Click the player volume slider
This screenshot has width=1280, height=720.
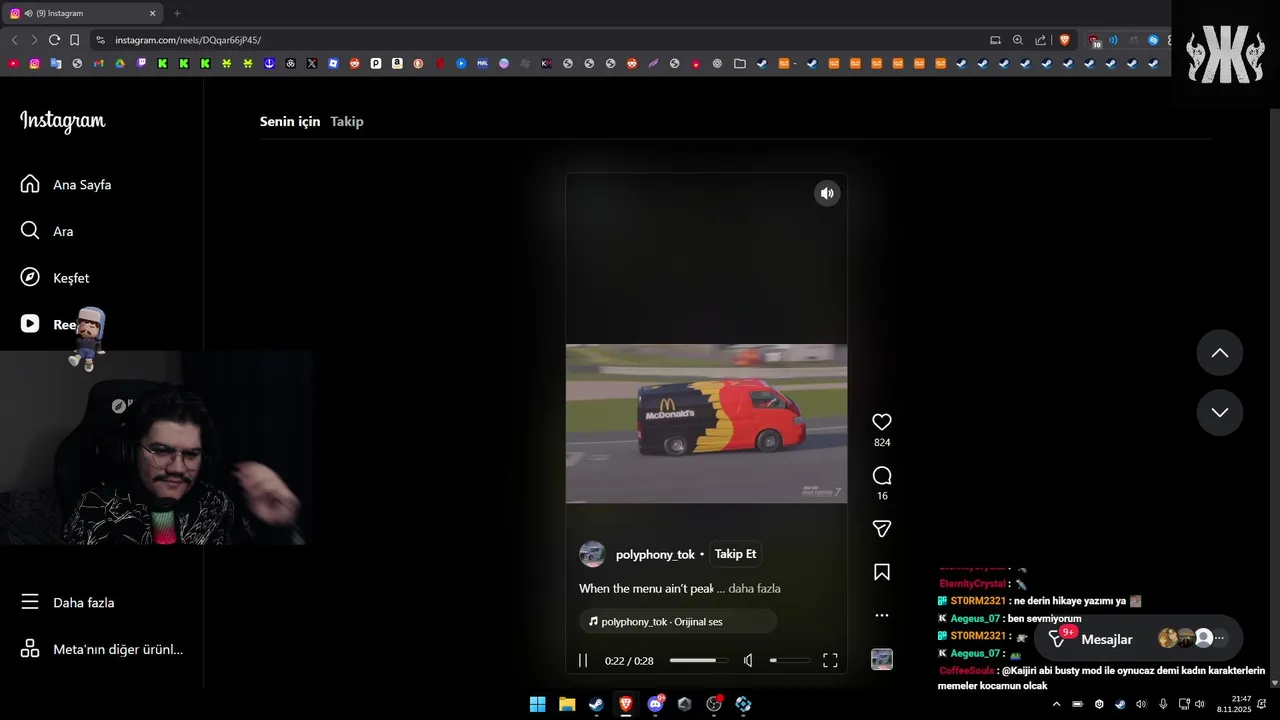[790, 660]
